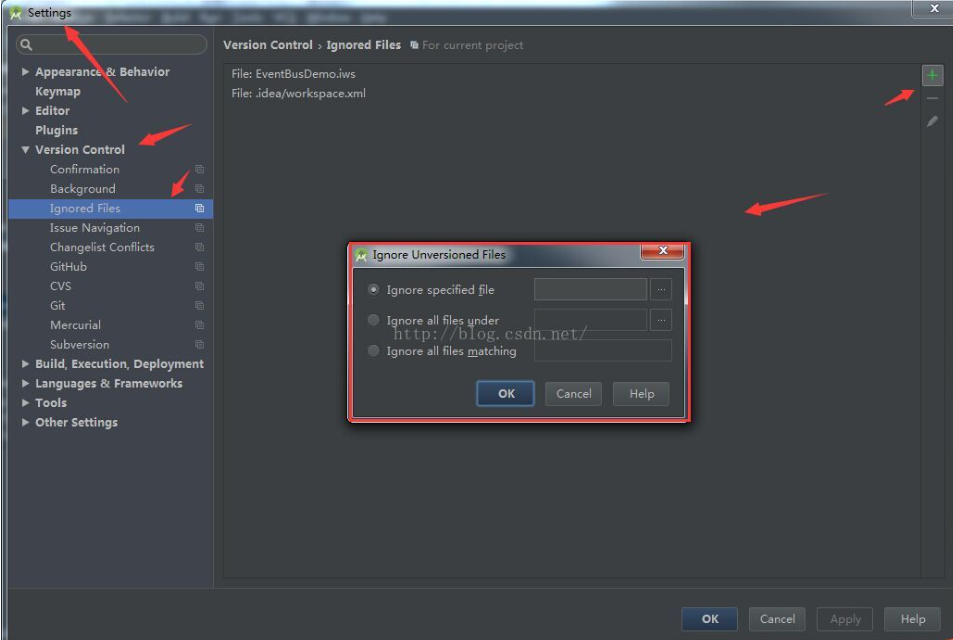Click Help at bottom of Settings window
This screenshot has height=640, width=953.
912,619
